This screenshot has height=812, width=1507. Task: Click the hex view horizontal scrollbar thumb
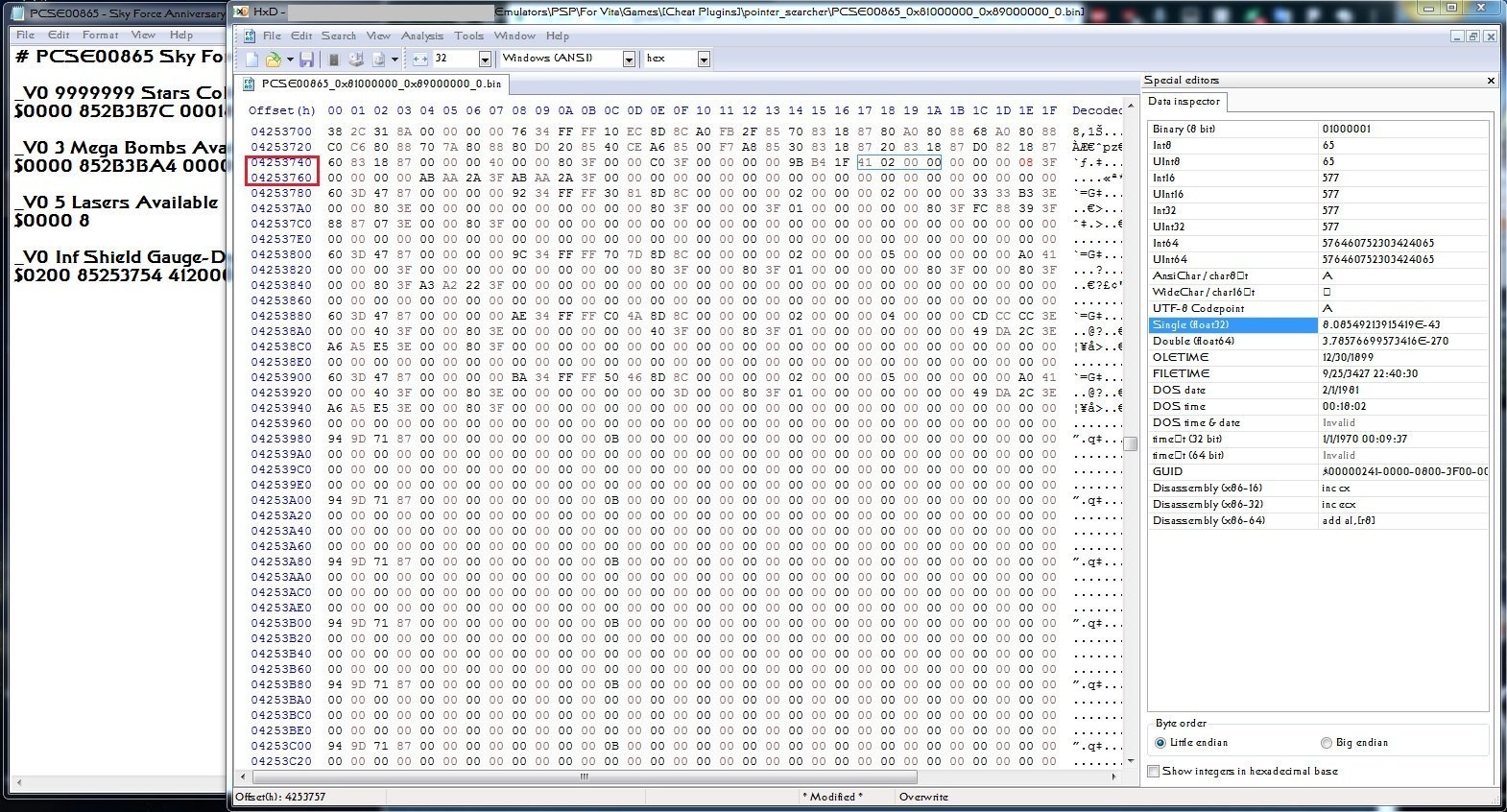tap(583, 776)
